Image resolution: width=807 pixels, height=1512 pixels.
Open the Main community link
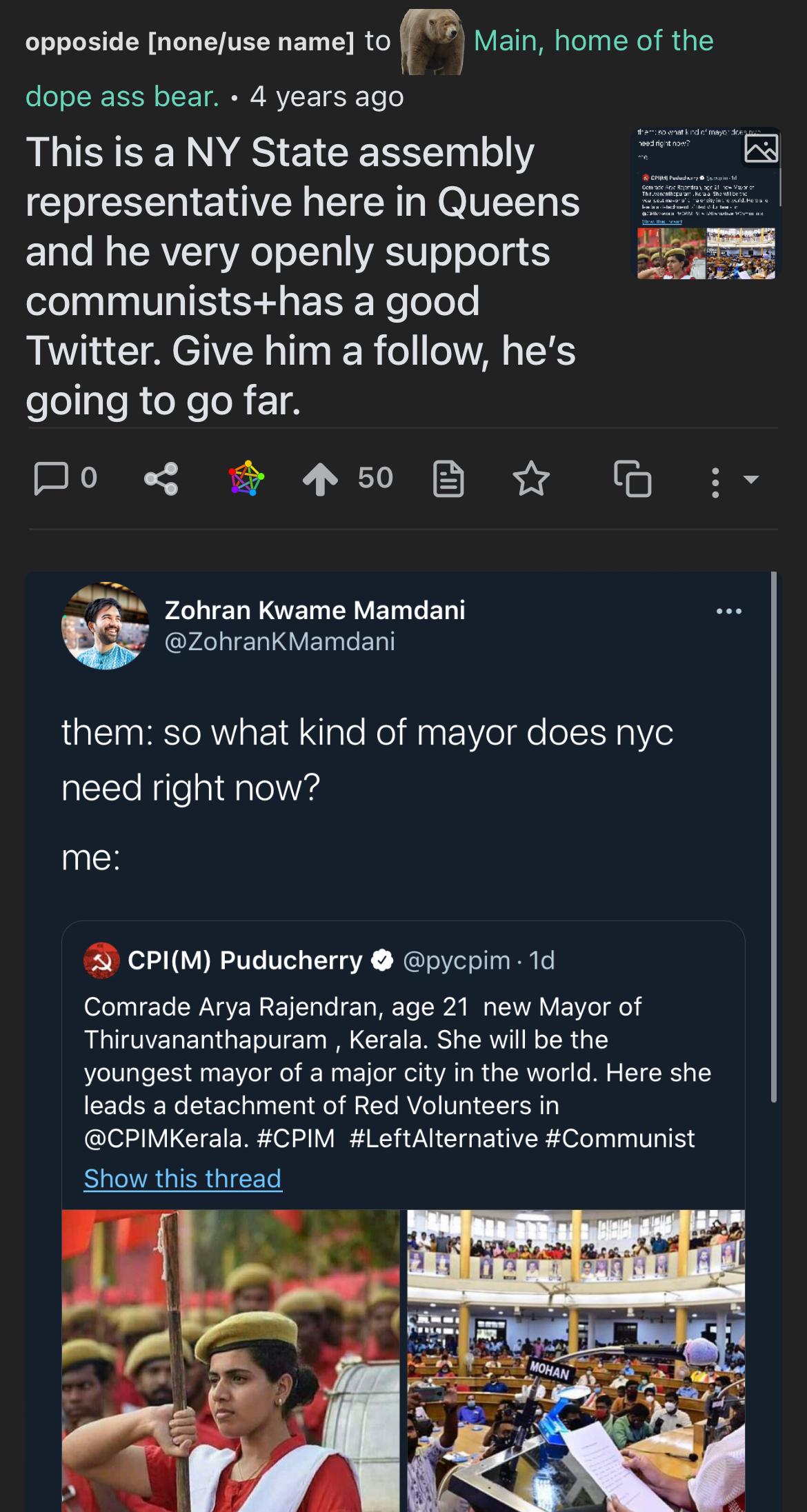(x=593, y=41)
